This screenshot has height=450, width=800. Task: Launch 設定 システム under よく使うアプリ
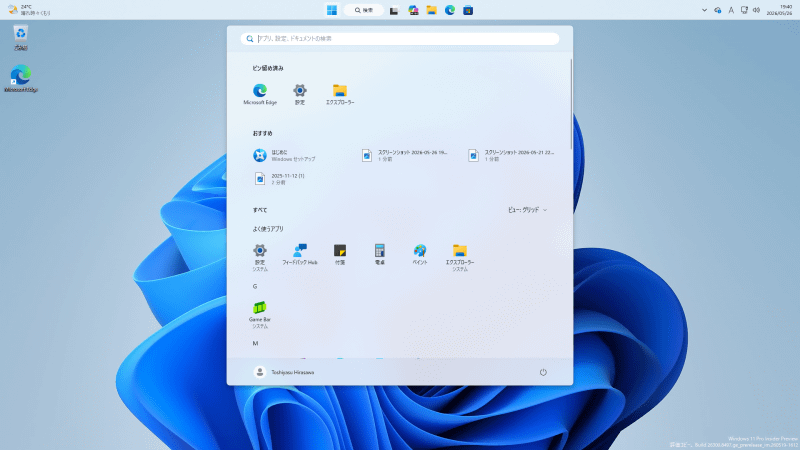[x=260, y=257]
